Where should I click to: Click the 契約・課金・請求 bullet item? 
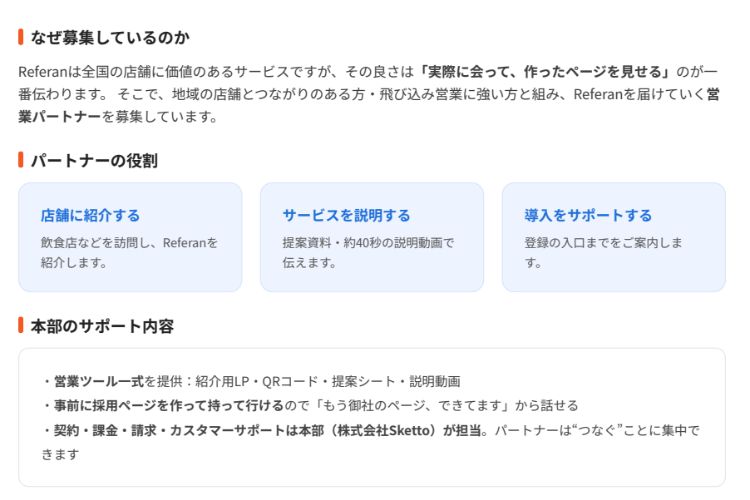pos(371,442)
